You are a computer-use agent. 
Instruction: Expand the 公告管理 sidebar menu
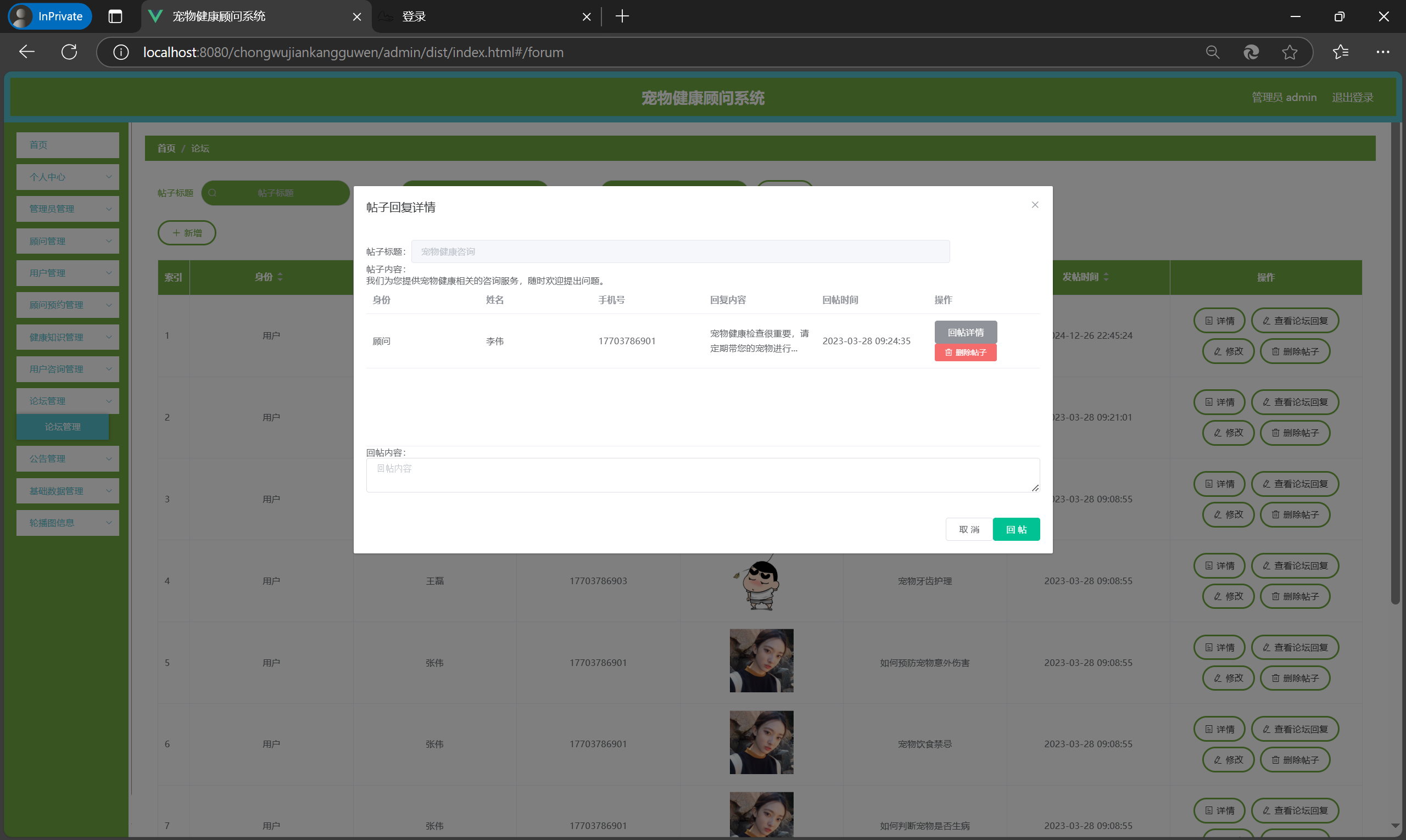tap(68, 458)
